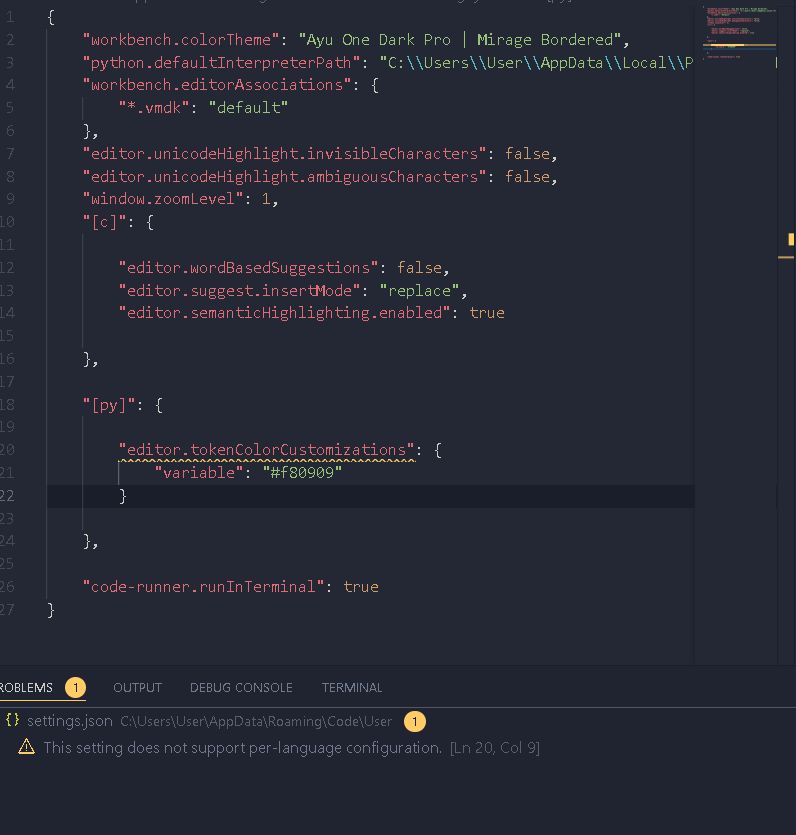This screenshot has width=796, height=835.
Task: Click the warning triangle icon in problems list
Action: (27, 747)
